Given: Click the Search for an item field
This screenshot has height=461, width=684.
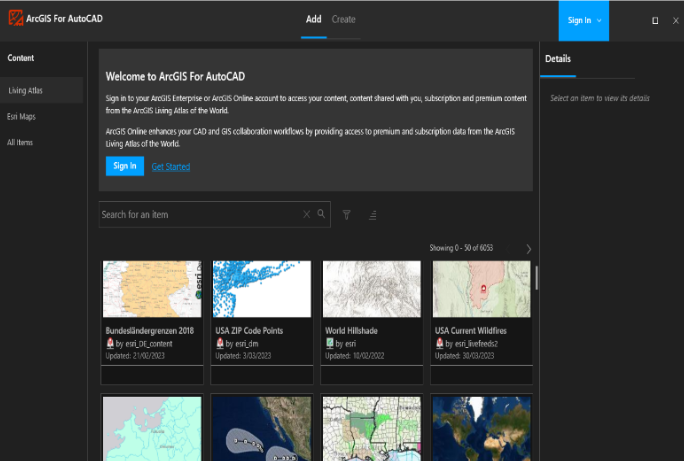Looking at the screenshot, I should tap(200, 214).
